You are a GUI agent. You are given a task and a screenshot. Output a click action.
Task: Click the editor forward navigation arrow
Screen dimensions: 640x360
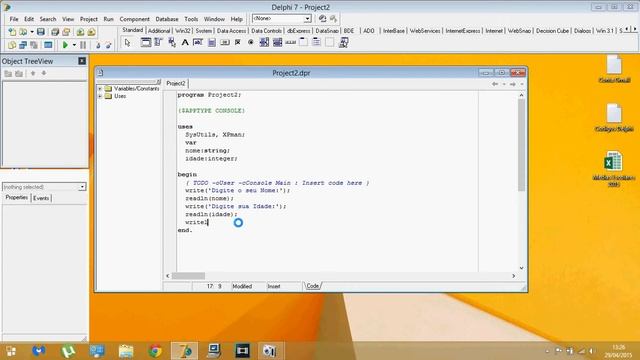(x=513, y=84)
